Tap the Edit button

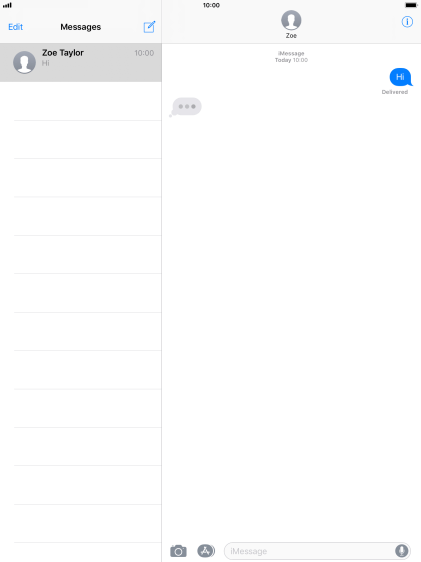pyautogui.click(x=15, y=27)
